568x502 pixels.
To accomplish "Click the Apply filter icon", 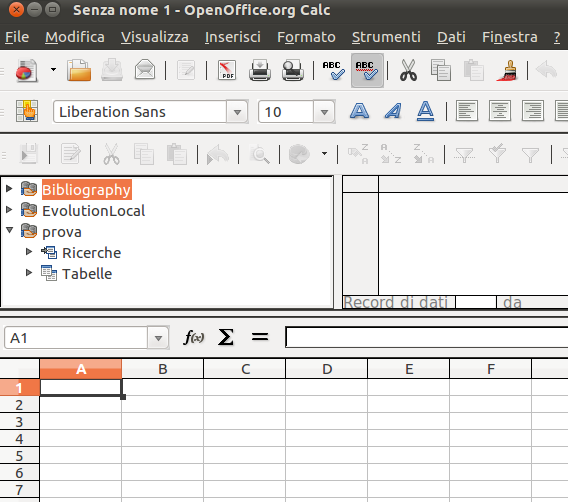I will click(497, 153).
